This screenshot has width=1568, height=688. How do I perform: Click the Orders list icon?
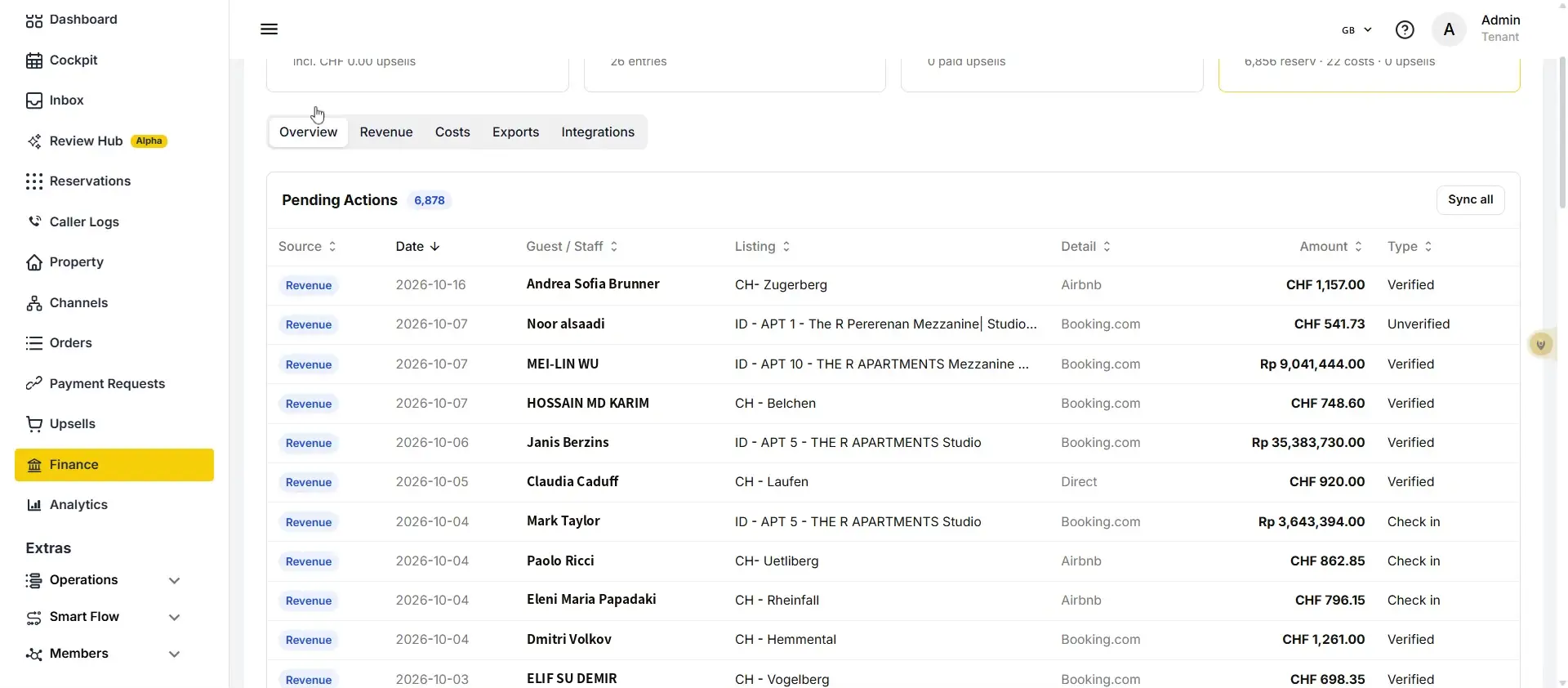coord(34,343)
